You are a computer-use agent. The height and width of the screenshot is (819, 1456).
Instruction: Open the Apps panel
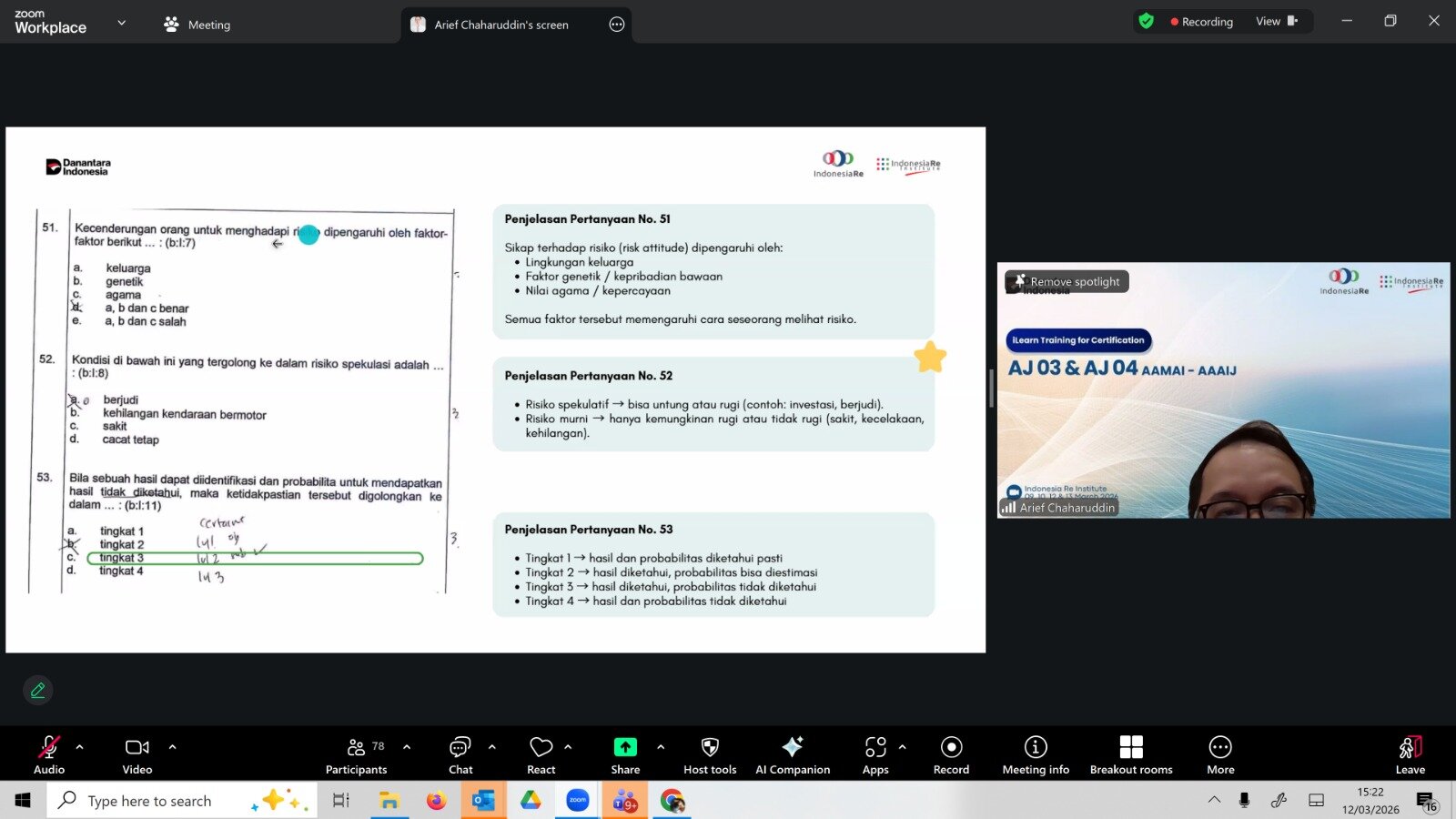click(x=875, y=753)
